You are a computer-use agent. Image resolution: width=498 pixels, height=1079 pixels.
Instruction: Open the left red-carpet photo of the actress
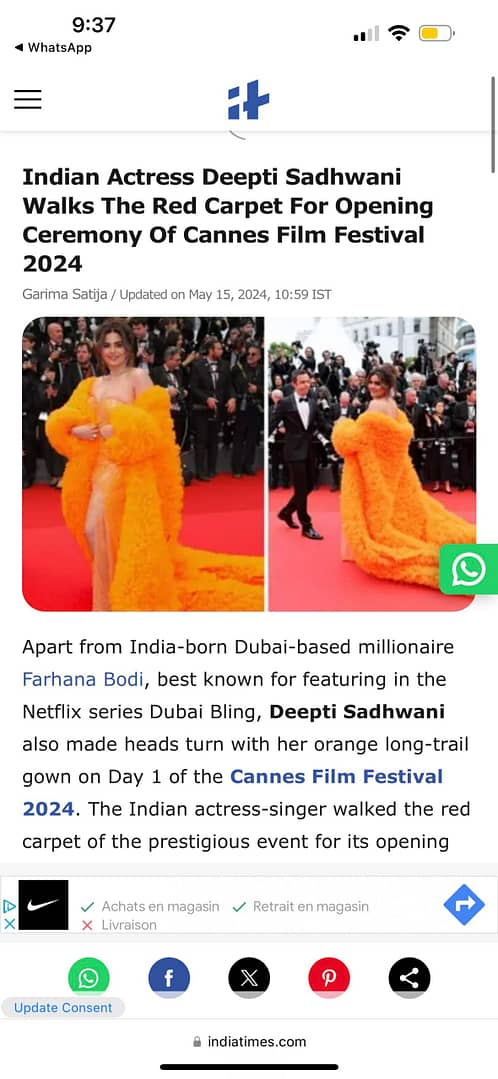(143, 464)
